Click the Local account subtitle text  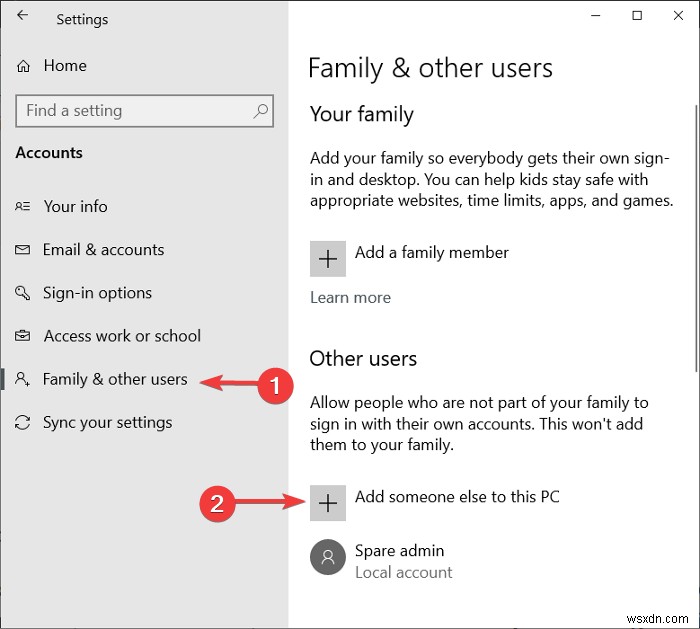404,572
